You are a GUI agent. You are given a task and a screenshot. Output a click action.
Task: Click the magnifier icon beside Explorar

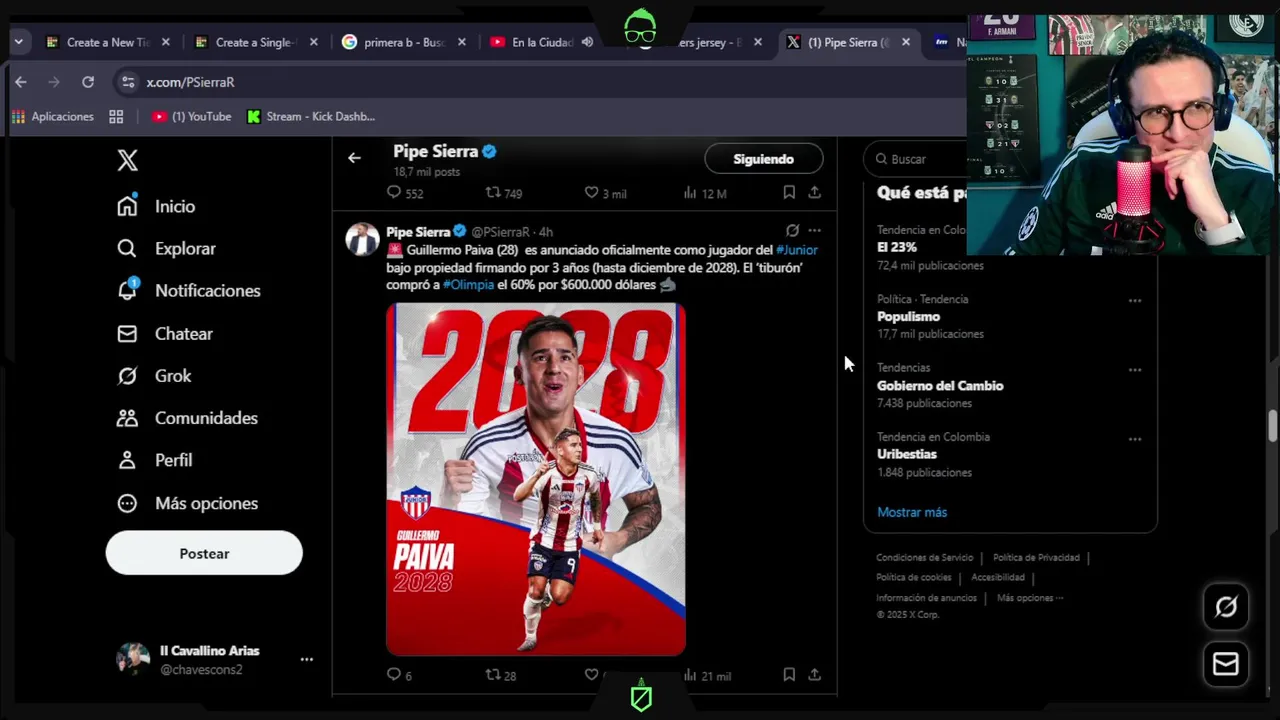click(127, 248)
